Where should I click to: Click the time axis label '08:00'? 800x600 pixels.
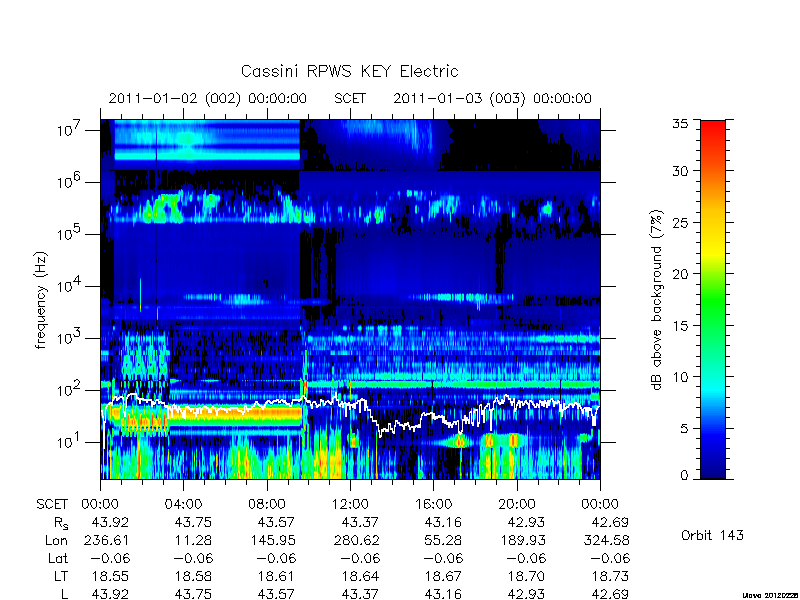pyautogui.click(x=267, y=504)
